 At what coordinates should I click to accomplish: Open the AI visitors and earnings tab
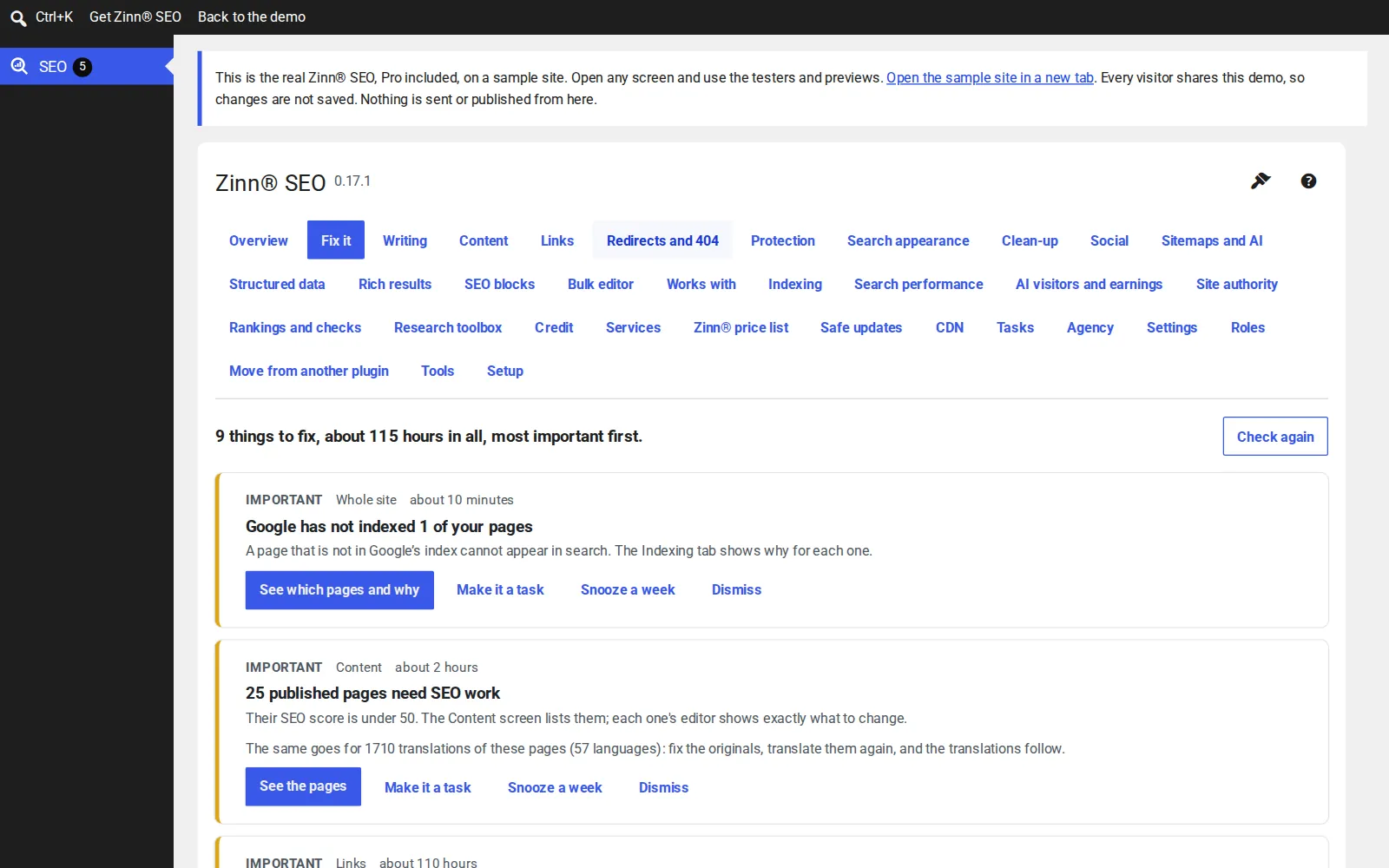[1089, 284]
